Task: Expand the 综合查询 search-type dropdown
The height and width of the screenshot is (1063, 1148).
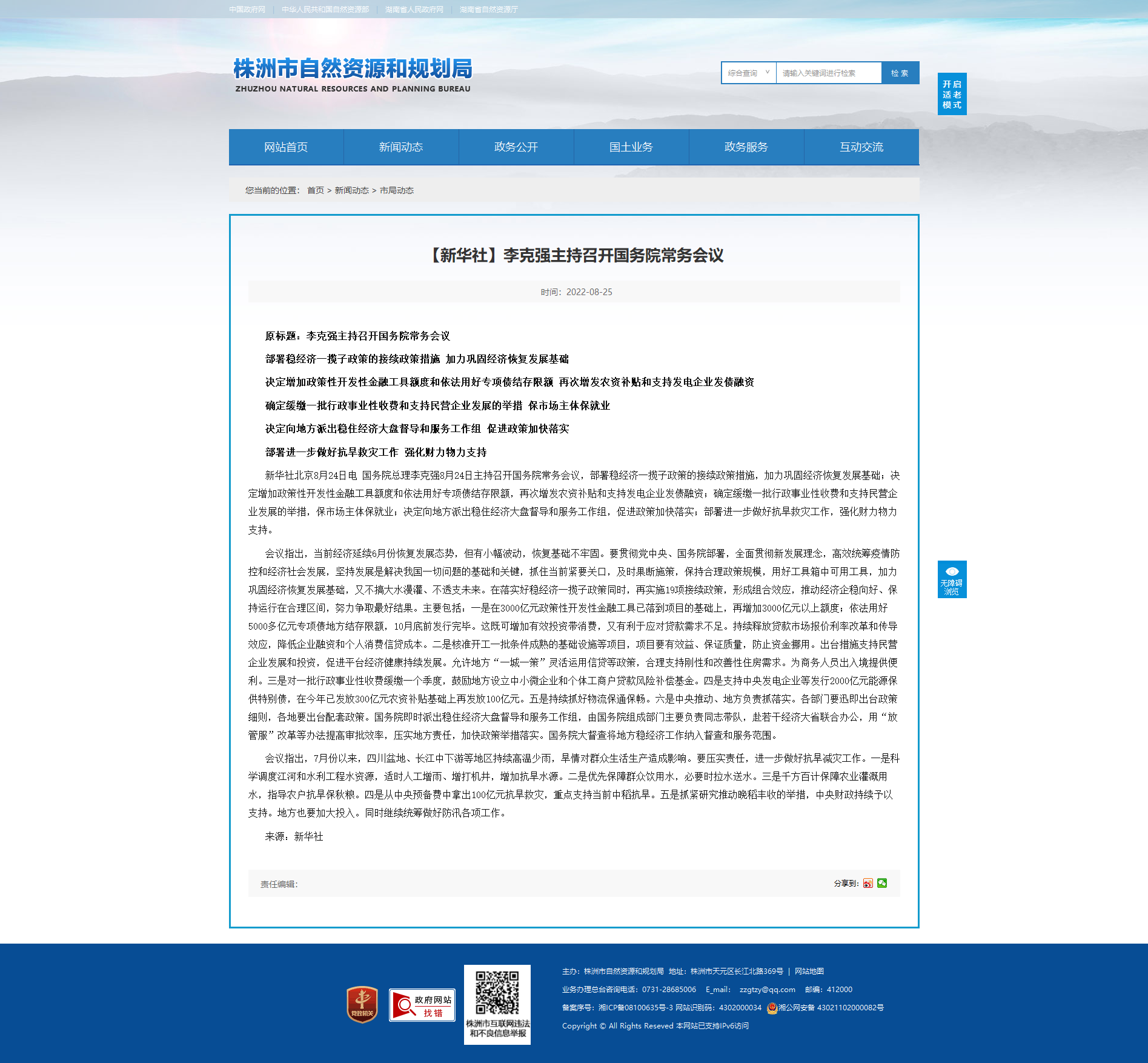Action: point(749,73)
